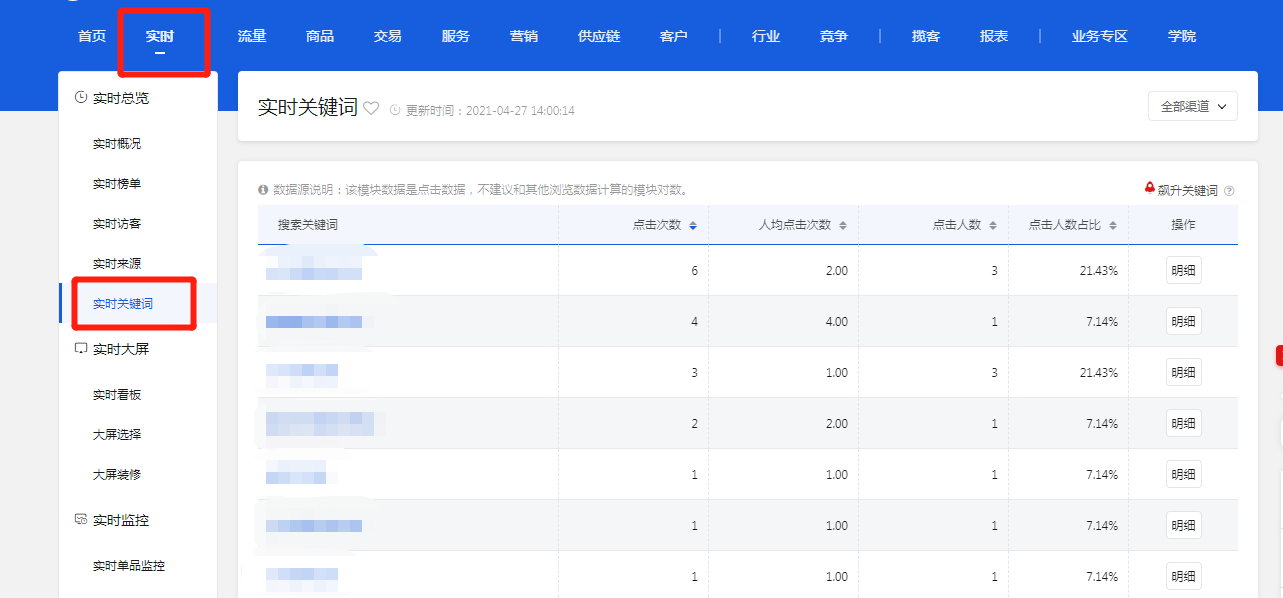Screen dimensions: 1283x598
Task: Sort table by 点击人数占比 column
Action: (x=1113, y=226)
